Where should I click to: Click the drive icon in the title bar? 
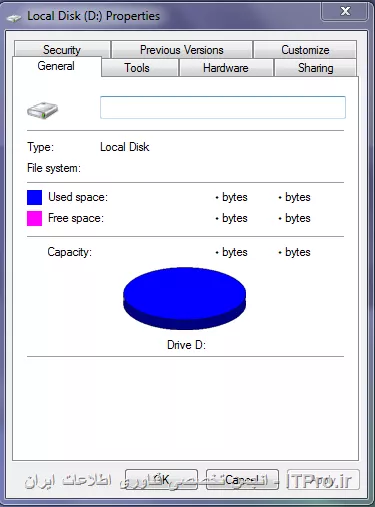pos(14,17)
